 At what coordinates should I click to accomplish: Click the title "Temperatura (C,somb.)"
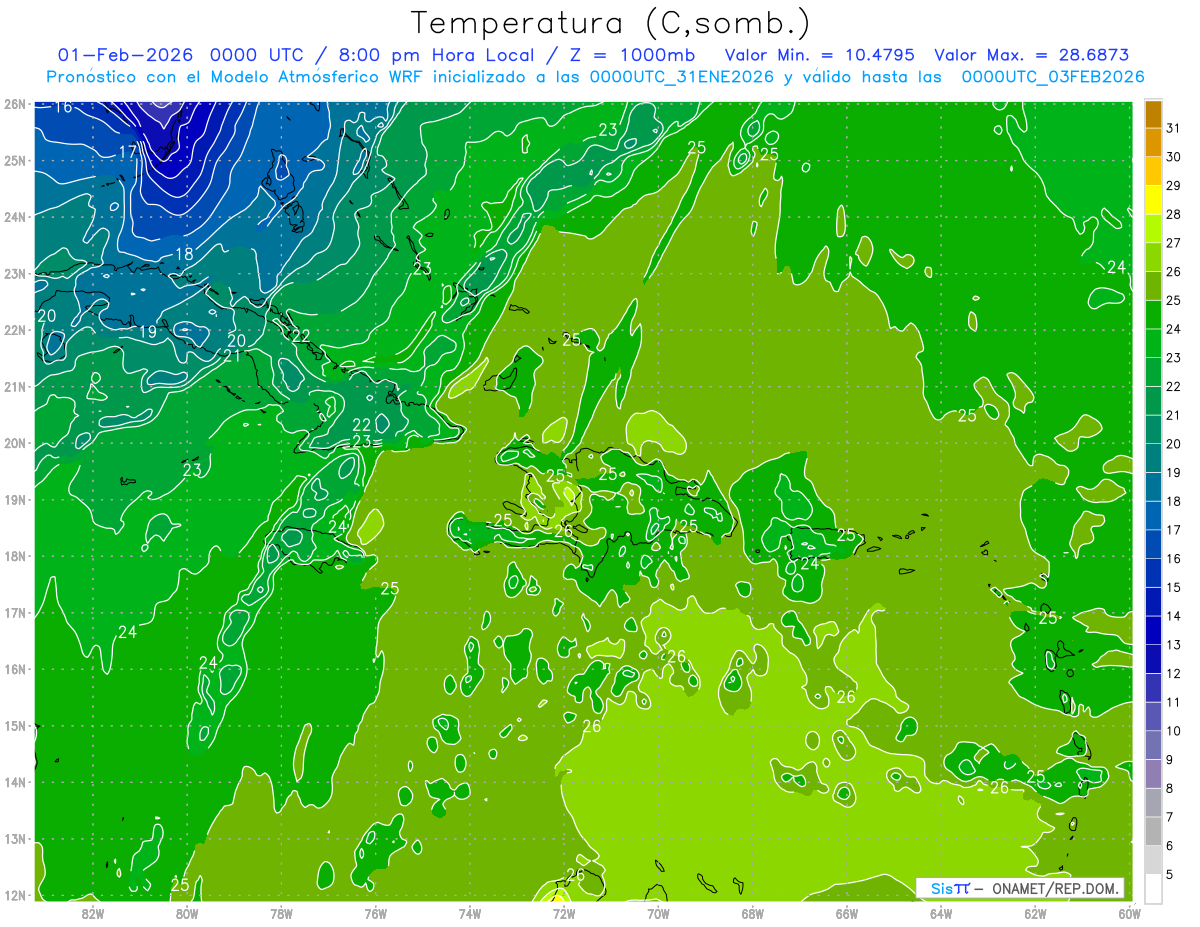pos(611,23)
